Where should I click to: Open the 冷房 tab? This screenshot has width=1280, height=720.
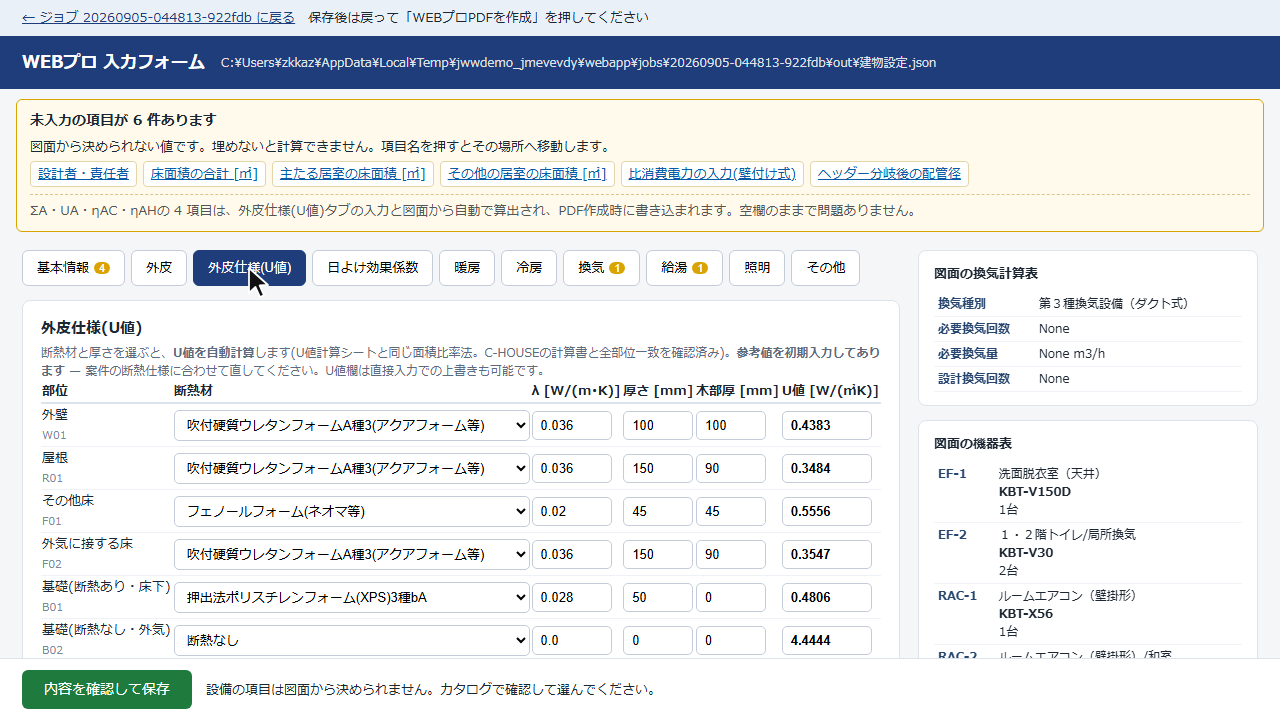[x=529, y=268]
